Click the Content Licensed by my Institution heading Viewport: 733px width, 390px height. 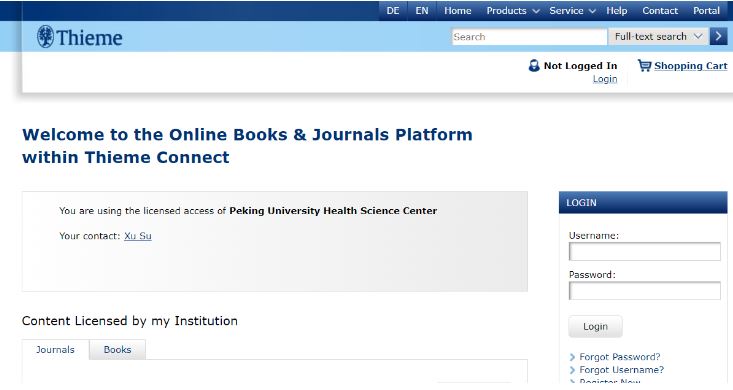click(129, 321)
